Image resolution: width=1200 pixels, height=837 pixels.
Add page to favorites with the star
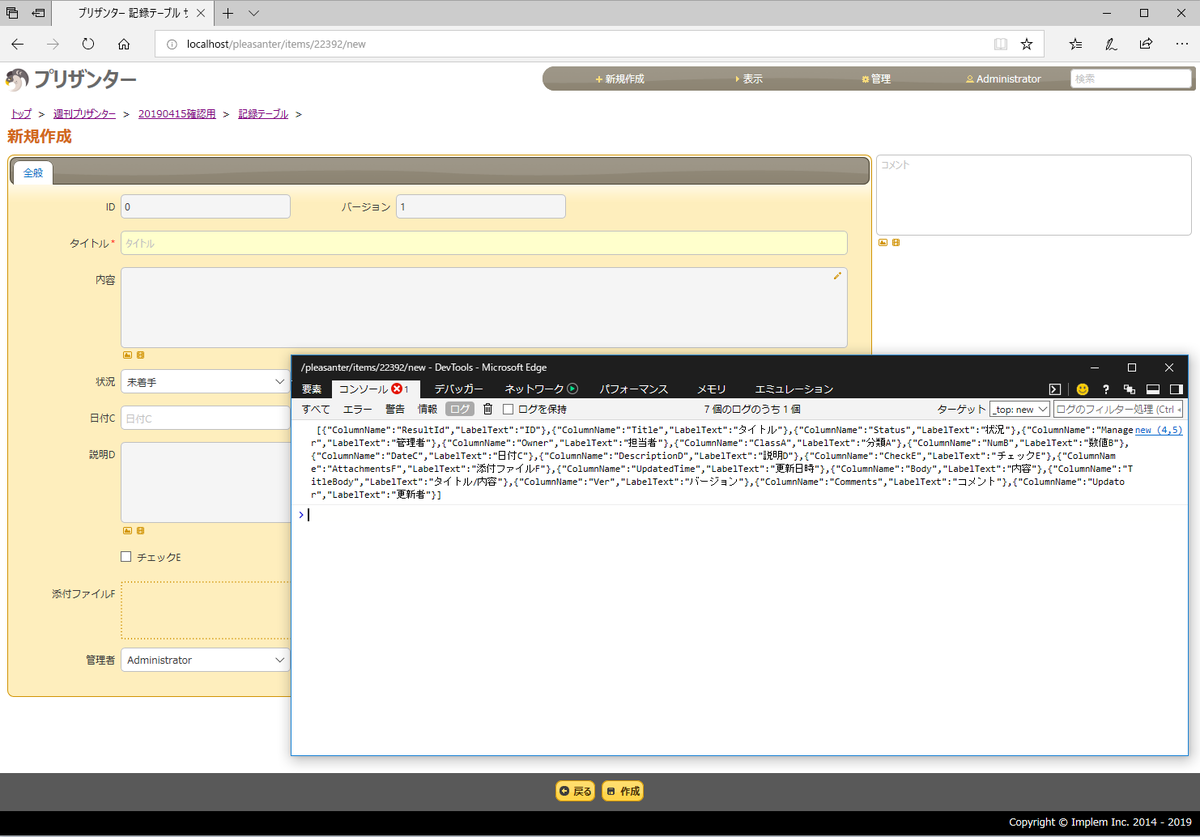[1026, 44]
